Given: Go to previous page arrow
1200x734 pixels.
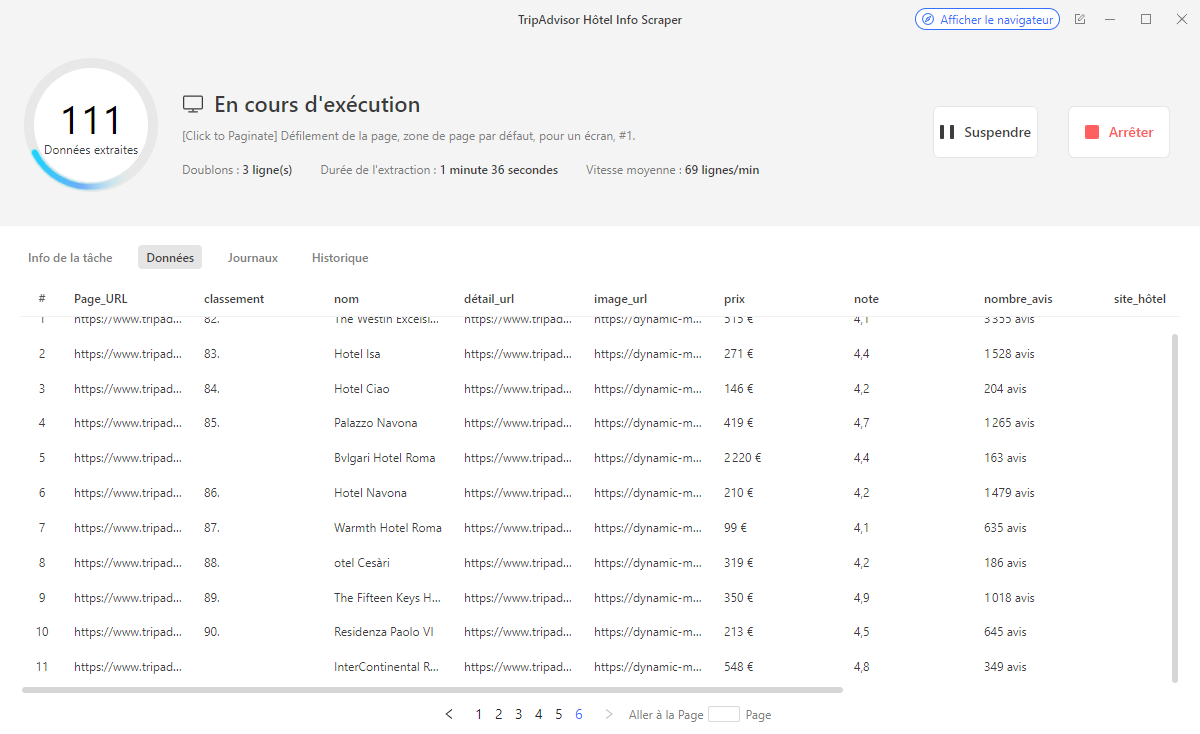Looking at the screenshot, I should point(449,714).
